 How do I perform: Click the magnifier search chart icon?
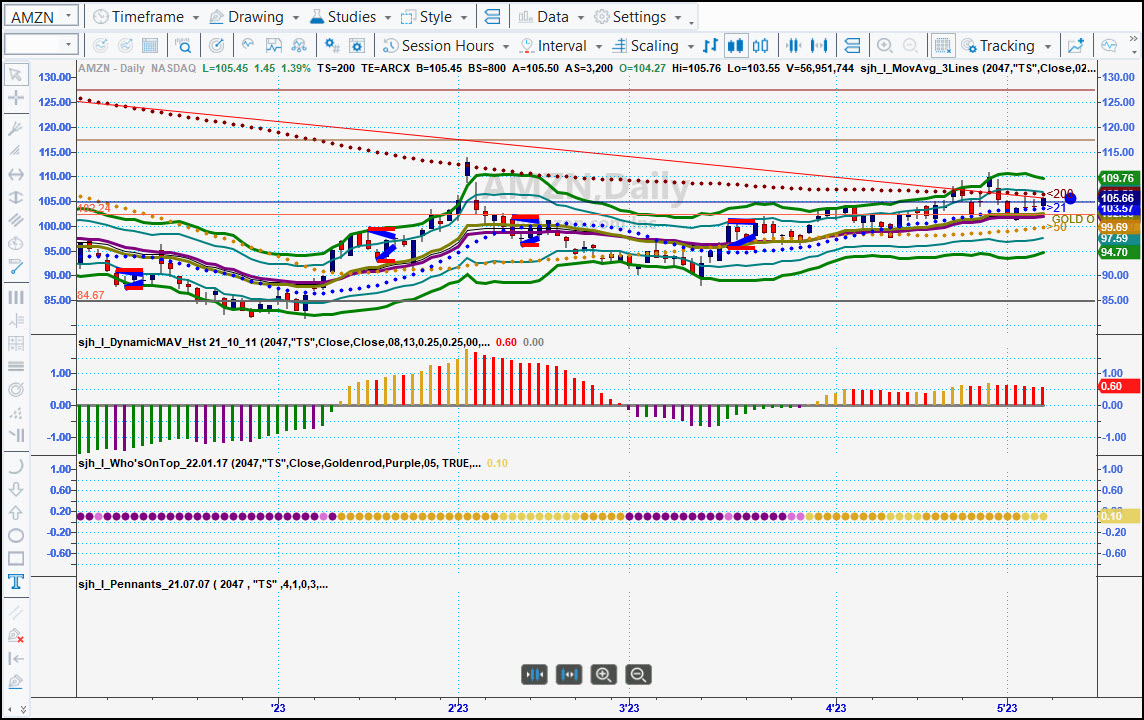coord(183,45)
